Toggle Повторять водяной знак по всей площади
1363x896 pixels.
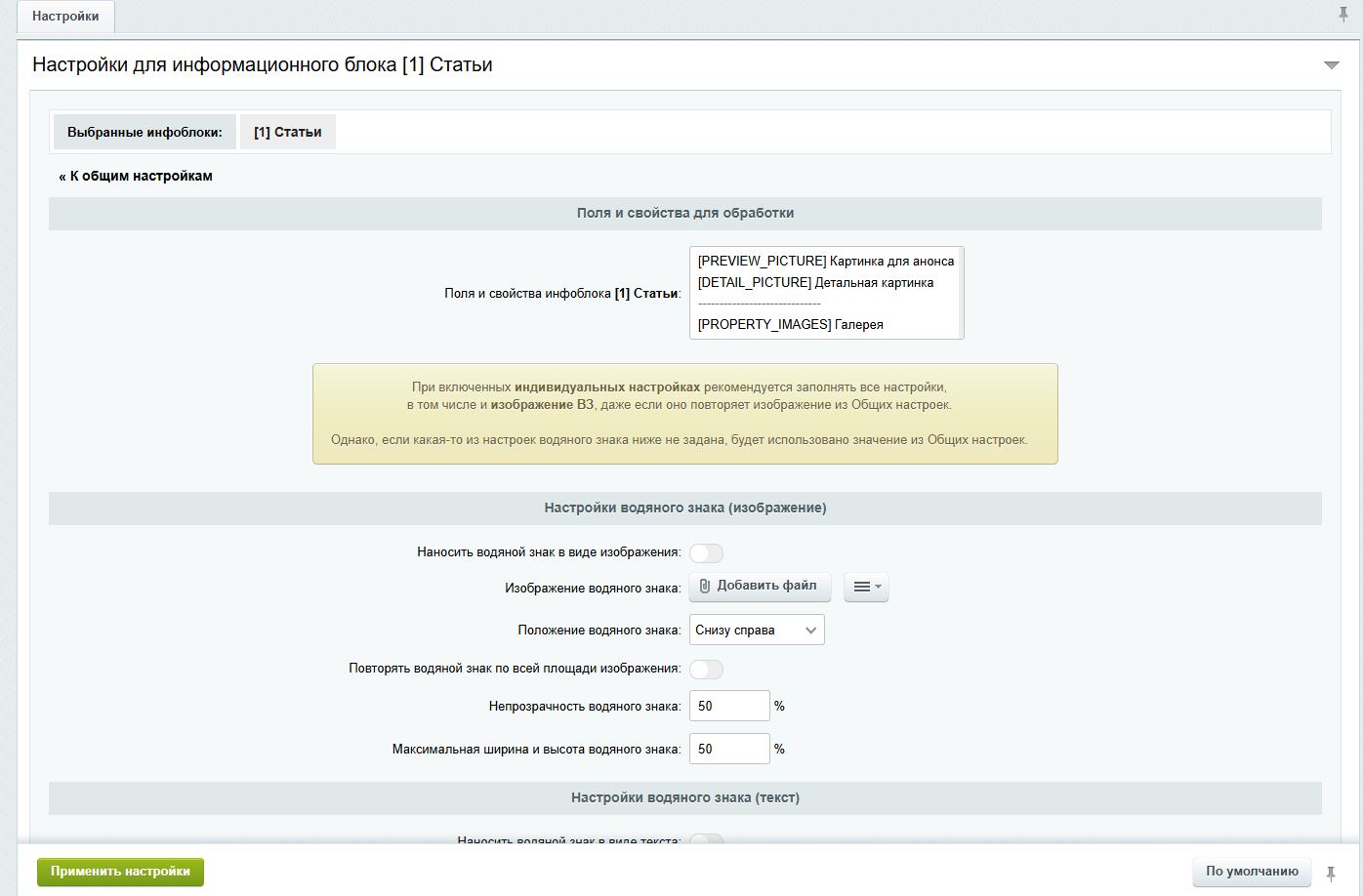click(x=706, y=670)
